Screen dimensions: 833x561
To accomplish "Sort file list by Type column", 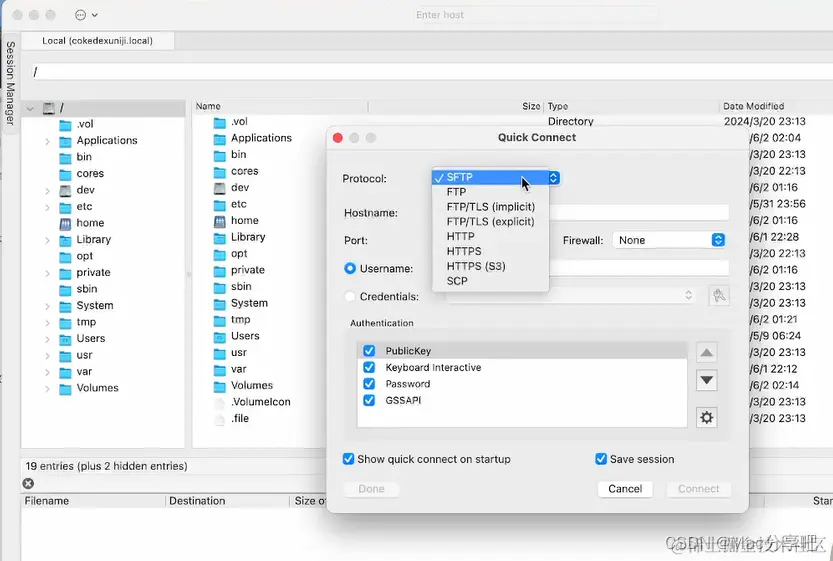I will (x=632, y=106).
